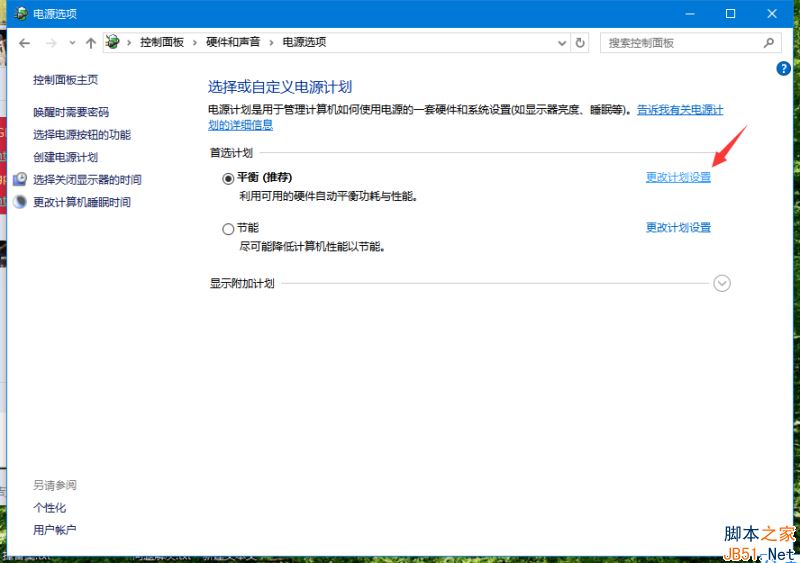Screen dimensions: 800x563
Task: Open help with the blue question mark icon
Action: 783,68
